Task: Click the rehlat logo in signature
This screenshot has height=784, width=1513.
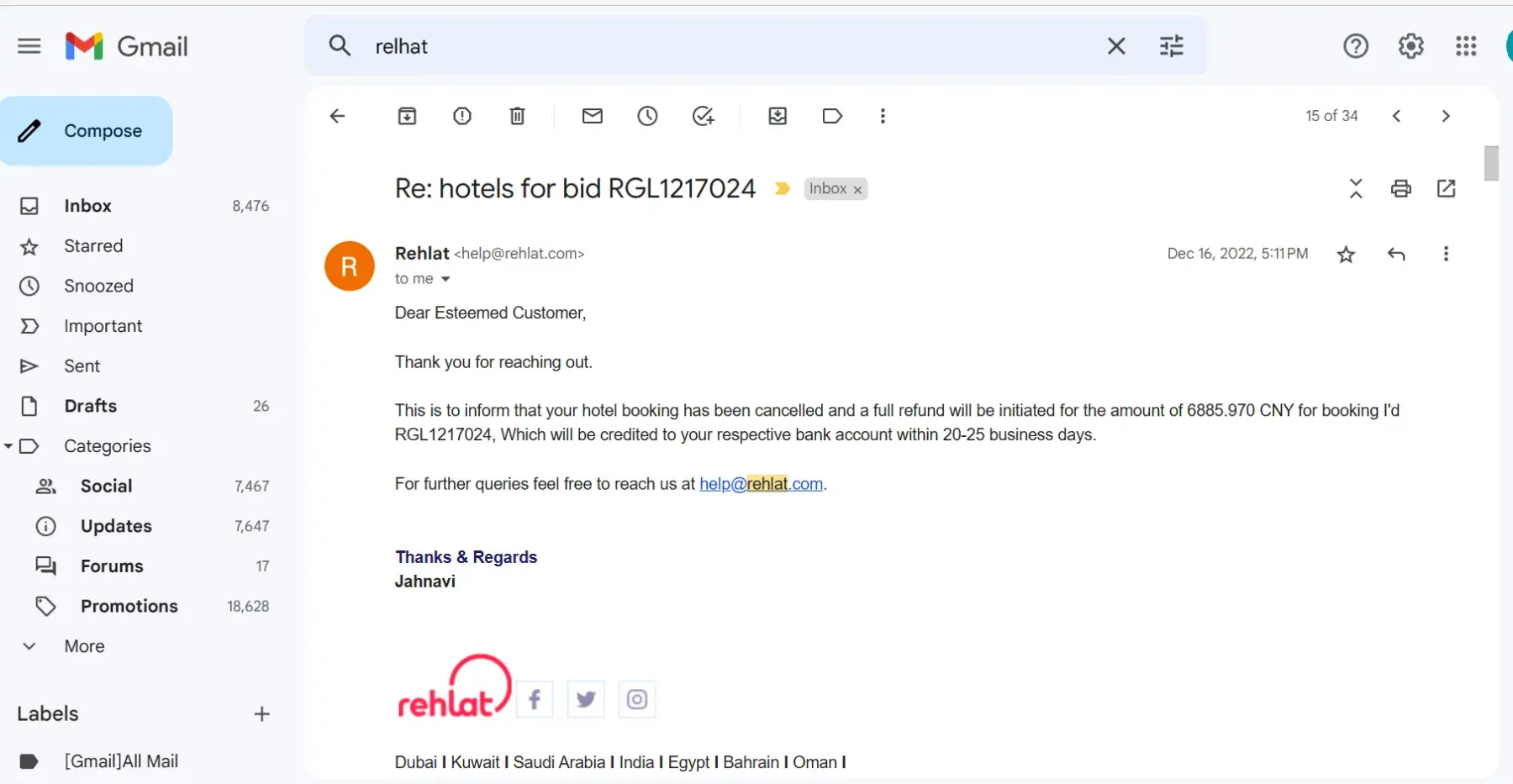Action: [454, 687]
